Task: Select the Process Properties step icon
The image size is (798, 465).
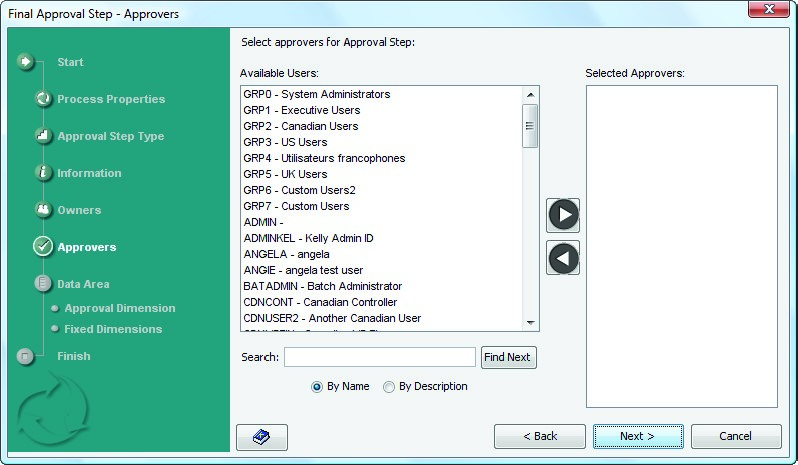Action: pyautogui.click(x=43, y=99)
